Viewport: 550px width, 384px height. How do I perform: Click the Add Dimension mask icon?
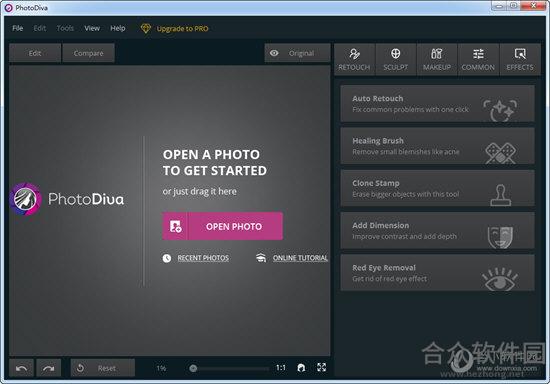point(501,237)
